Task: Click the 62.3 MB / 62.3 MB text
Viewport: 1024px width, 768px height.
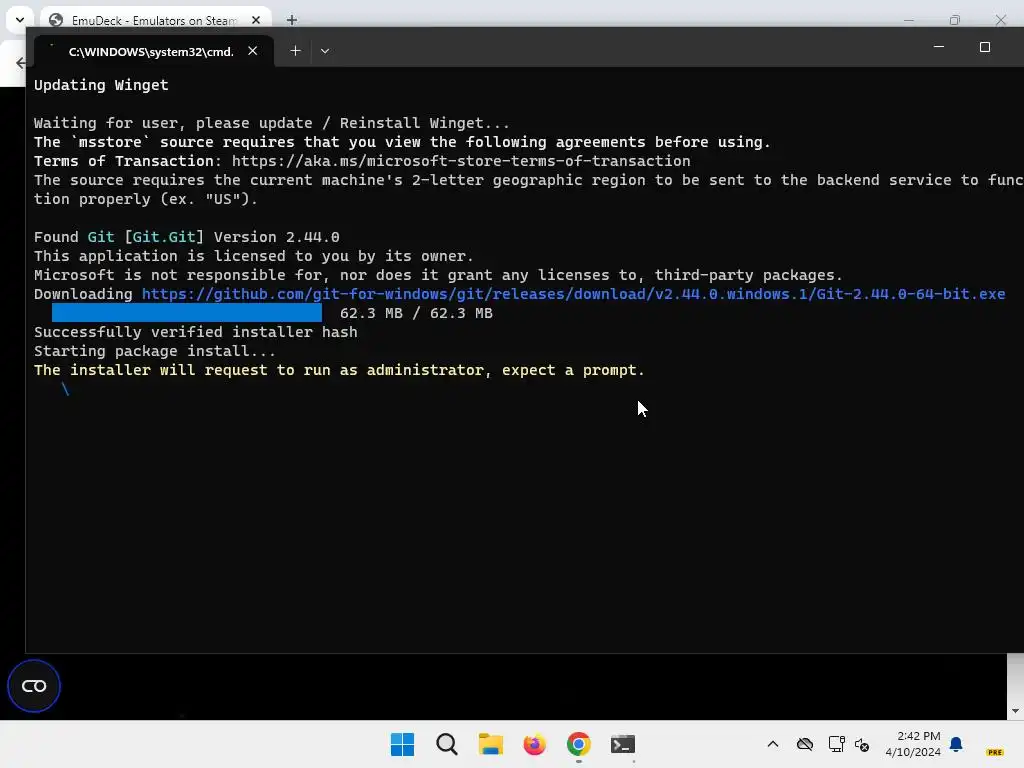Action: tap(416, 313)
